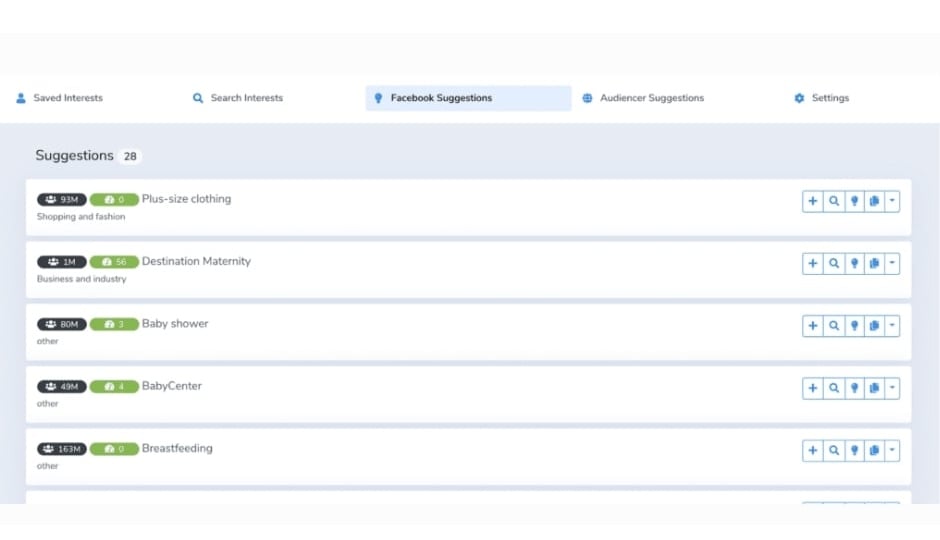Open BabyCenter row dropdown arrow
Image resolution: width=940 pixels, height=540 pixels.
[892, 388]
